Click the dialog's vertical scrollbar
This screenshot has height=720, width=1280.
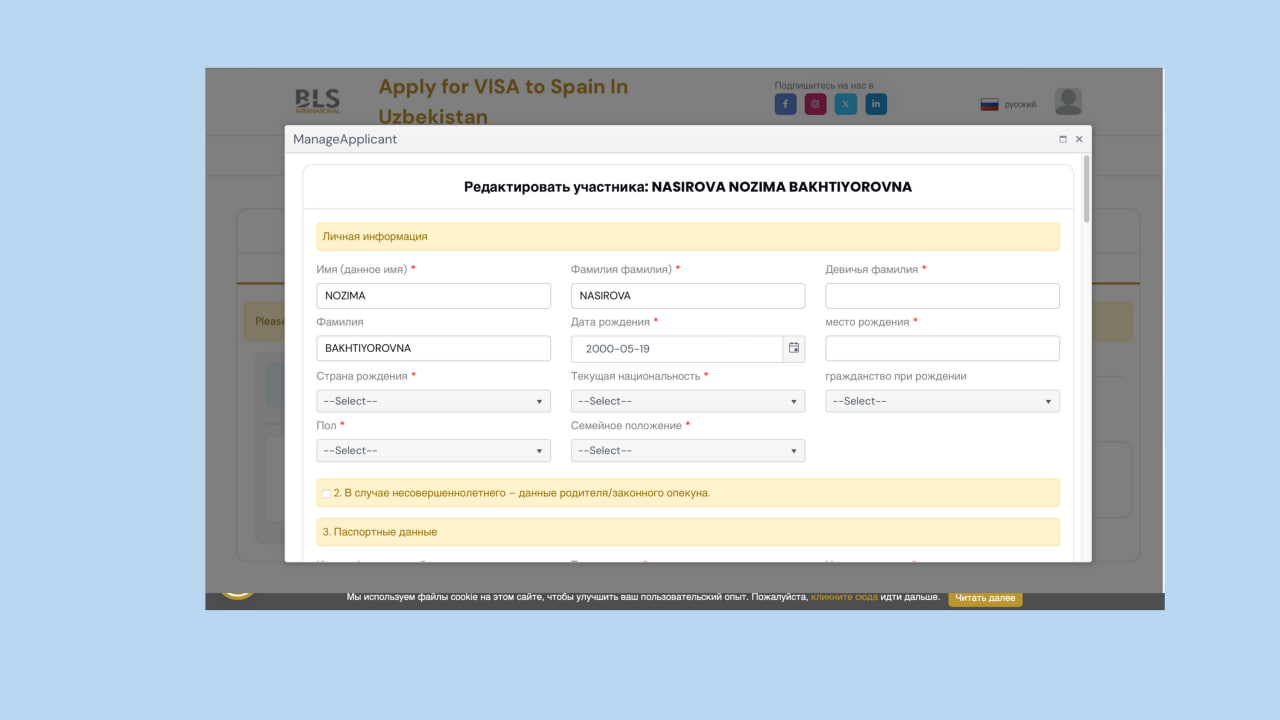point(1087,188)
